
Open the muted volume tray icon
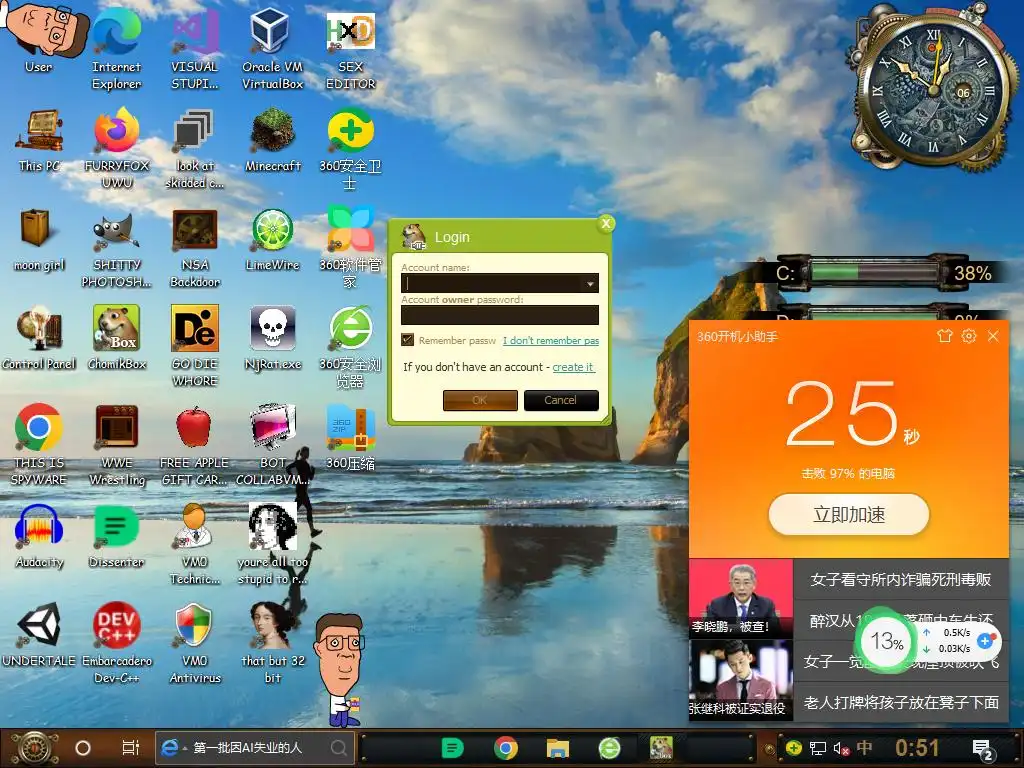840,748
